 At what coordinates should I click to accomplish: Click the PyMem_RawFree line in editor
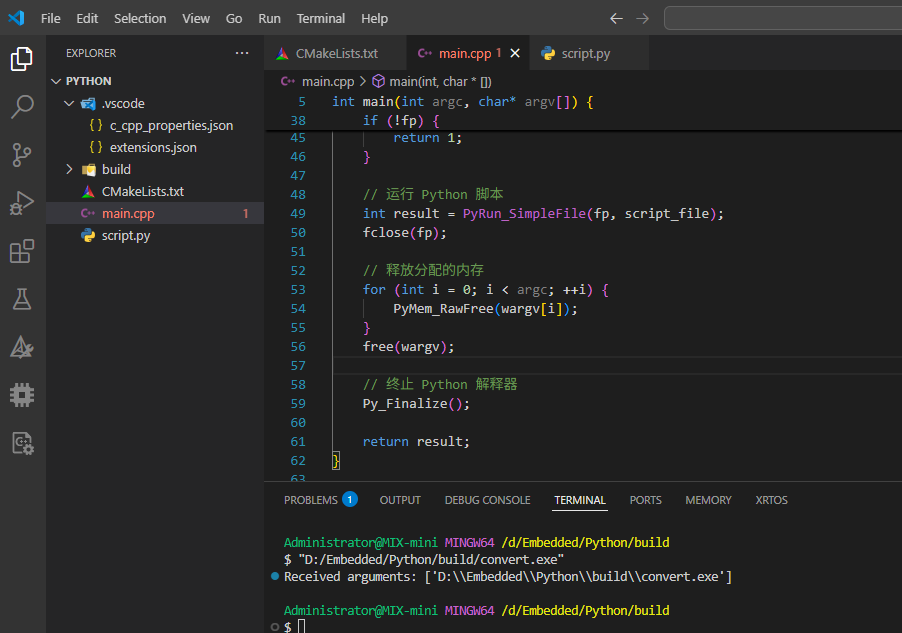pos(485,308)
